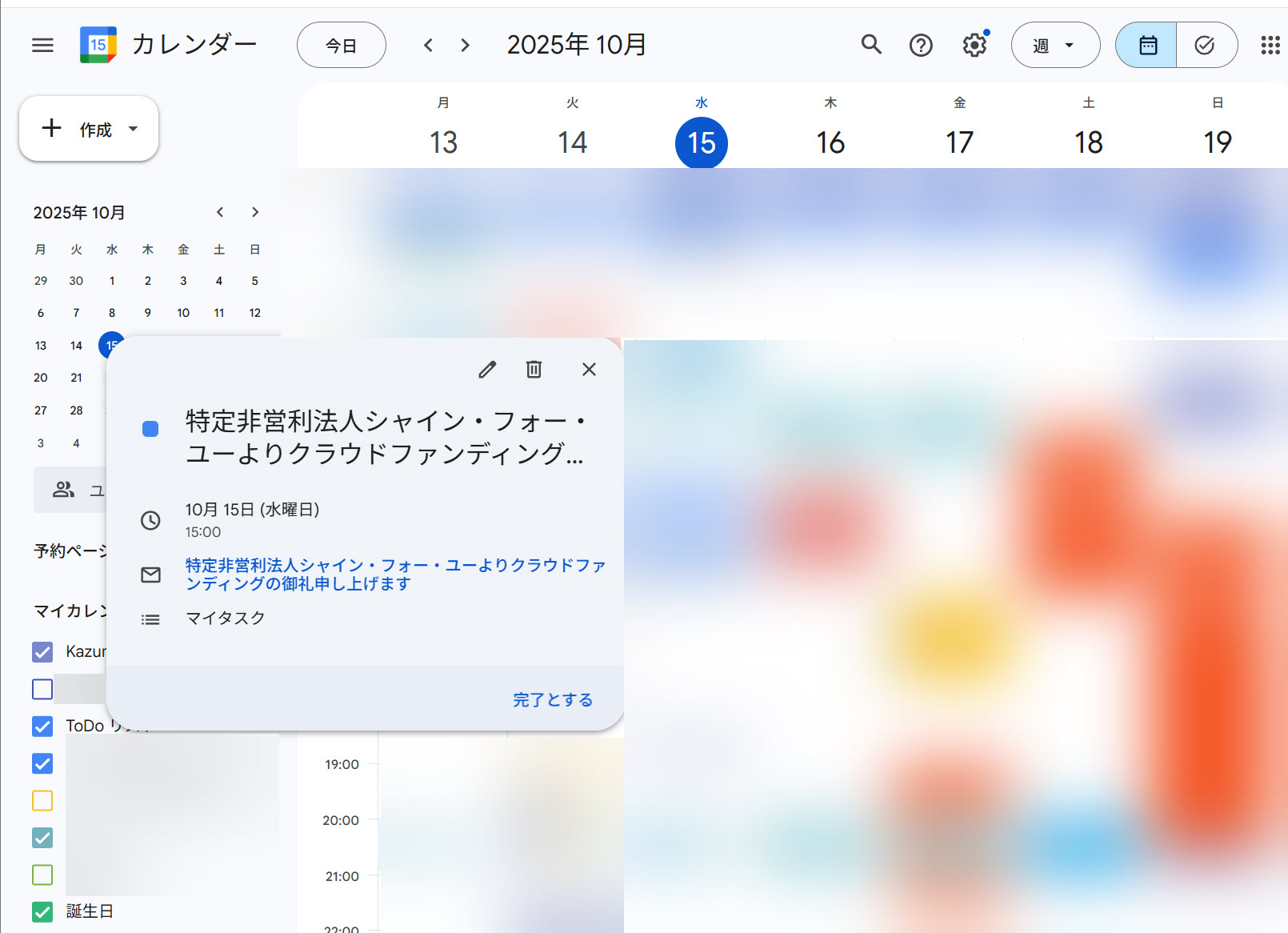Click the search magnifier icon

[x=871, y=45]
